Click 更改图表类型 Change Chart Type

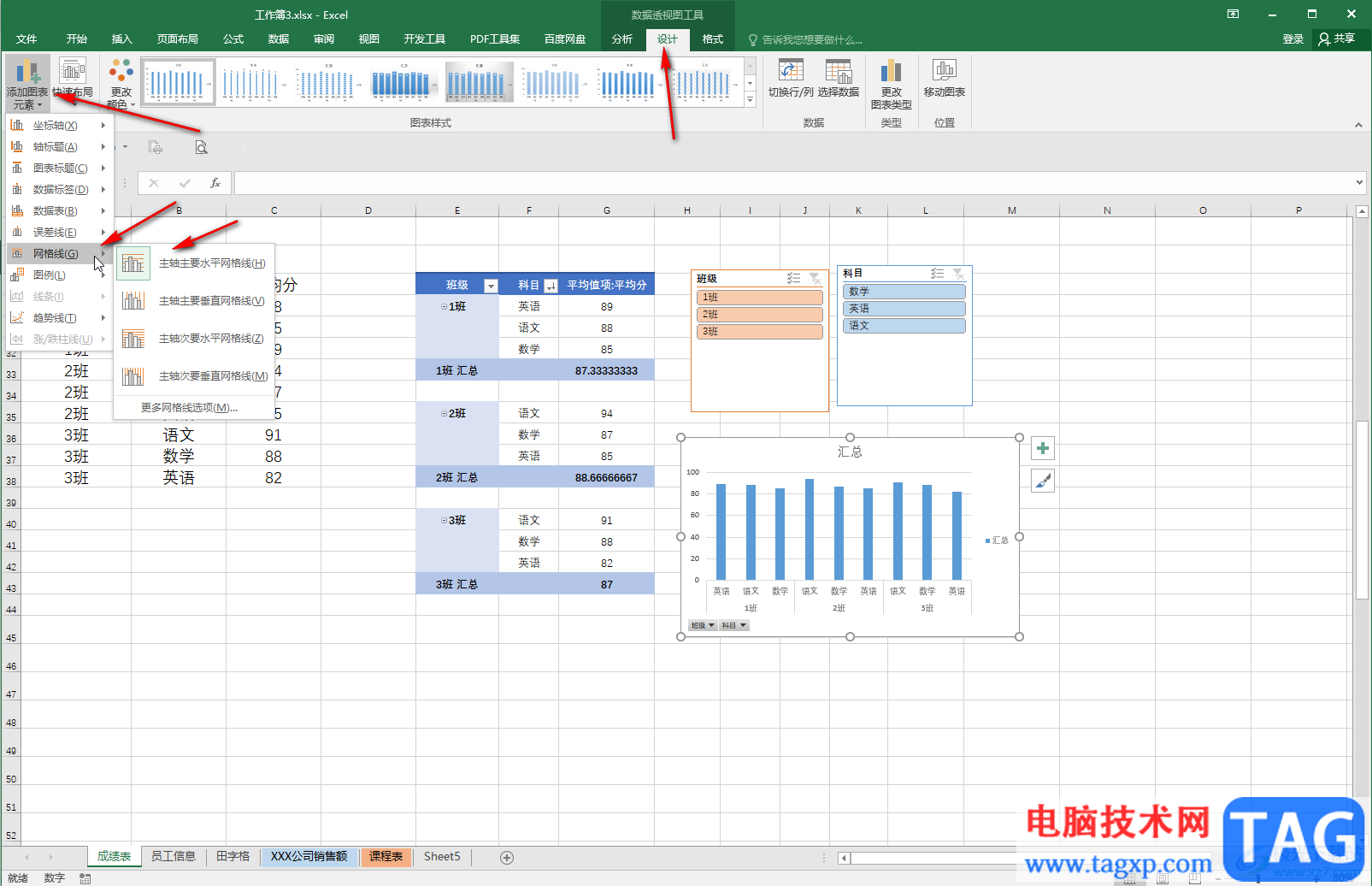tap(892, 84)
